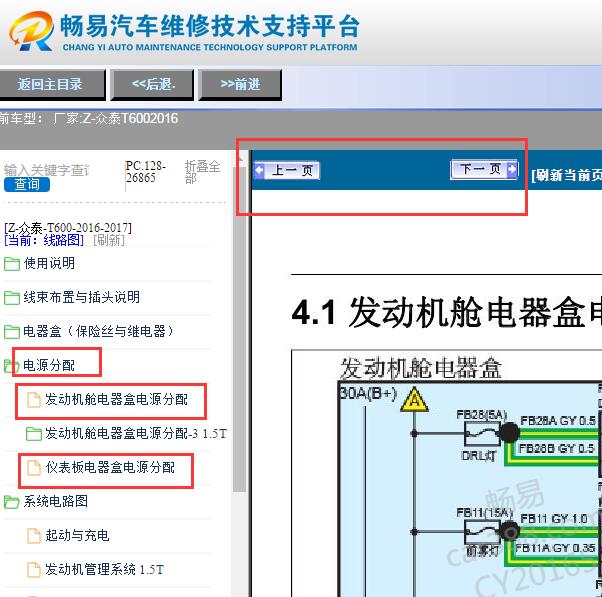Click the scrollbar up arrow in sidebar
The image size is (602, 597).
(x=240, y=159)
